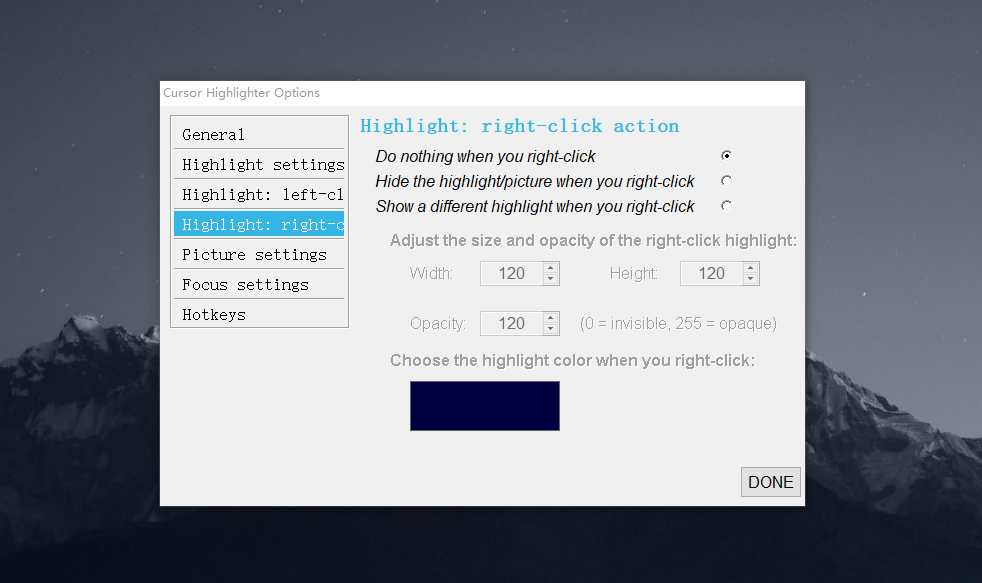Decrease Height with the down arrow
Screen dimensions: 982x583
click(750, 279)
